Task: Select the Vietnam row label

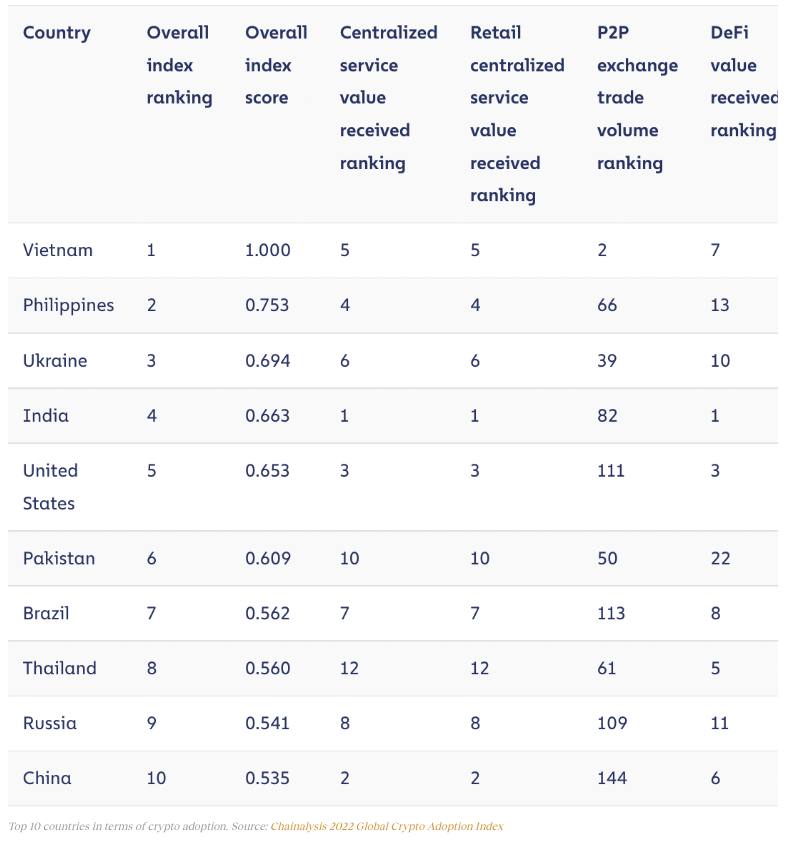Action: tap(58, 250)
